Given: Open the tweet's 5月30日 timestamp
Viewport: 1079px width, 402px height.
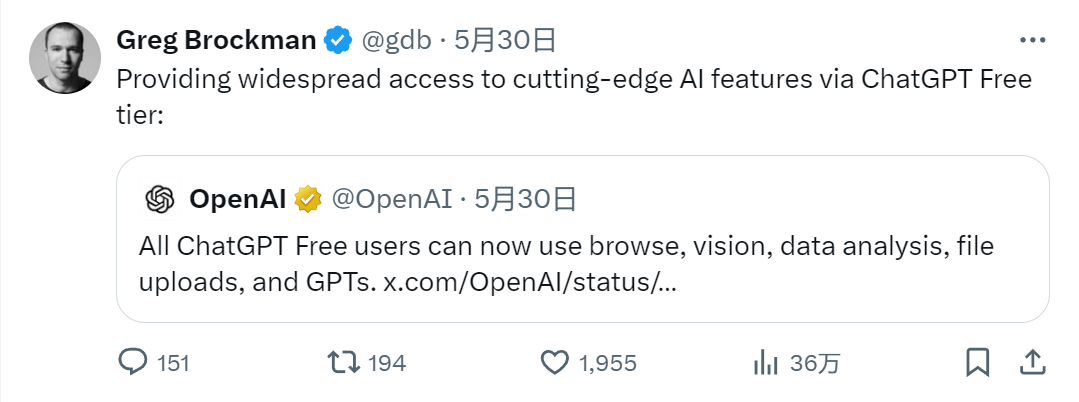Looking at the screenshot, I should tap(504, 40).
